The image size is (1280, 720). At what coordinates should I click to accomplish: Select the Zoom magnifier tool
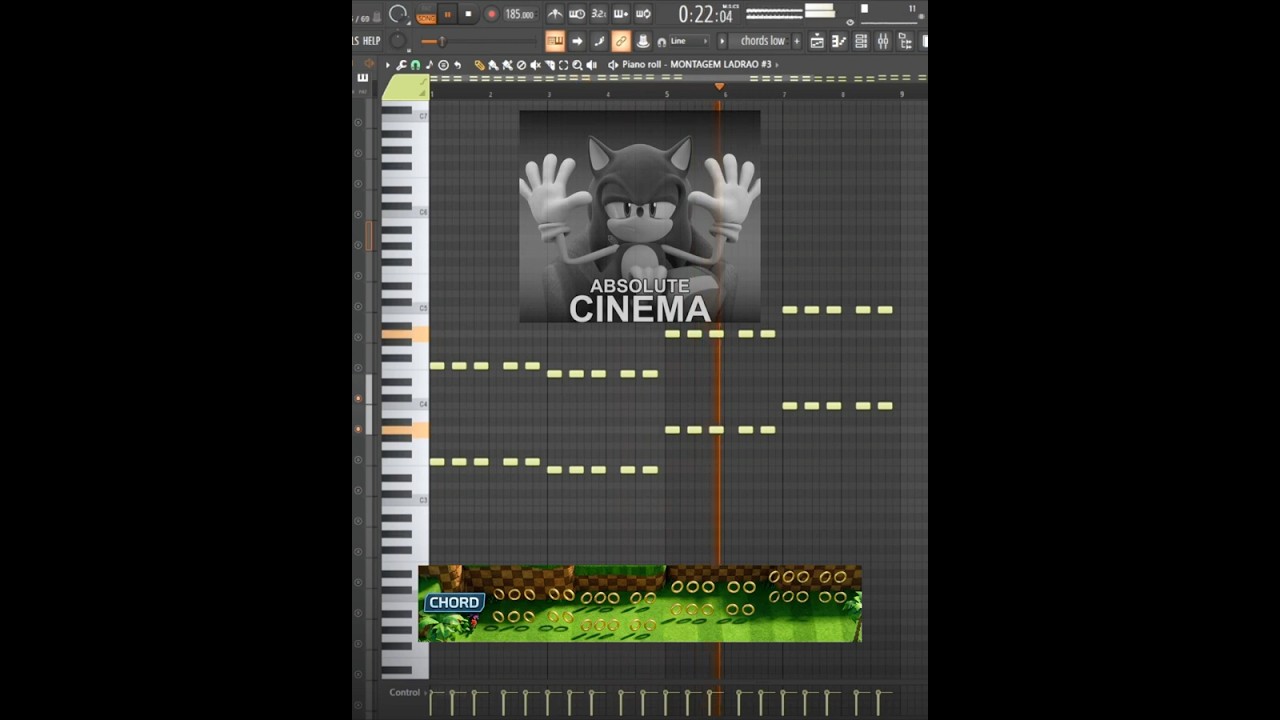577,65
